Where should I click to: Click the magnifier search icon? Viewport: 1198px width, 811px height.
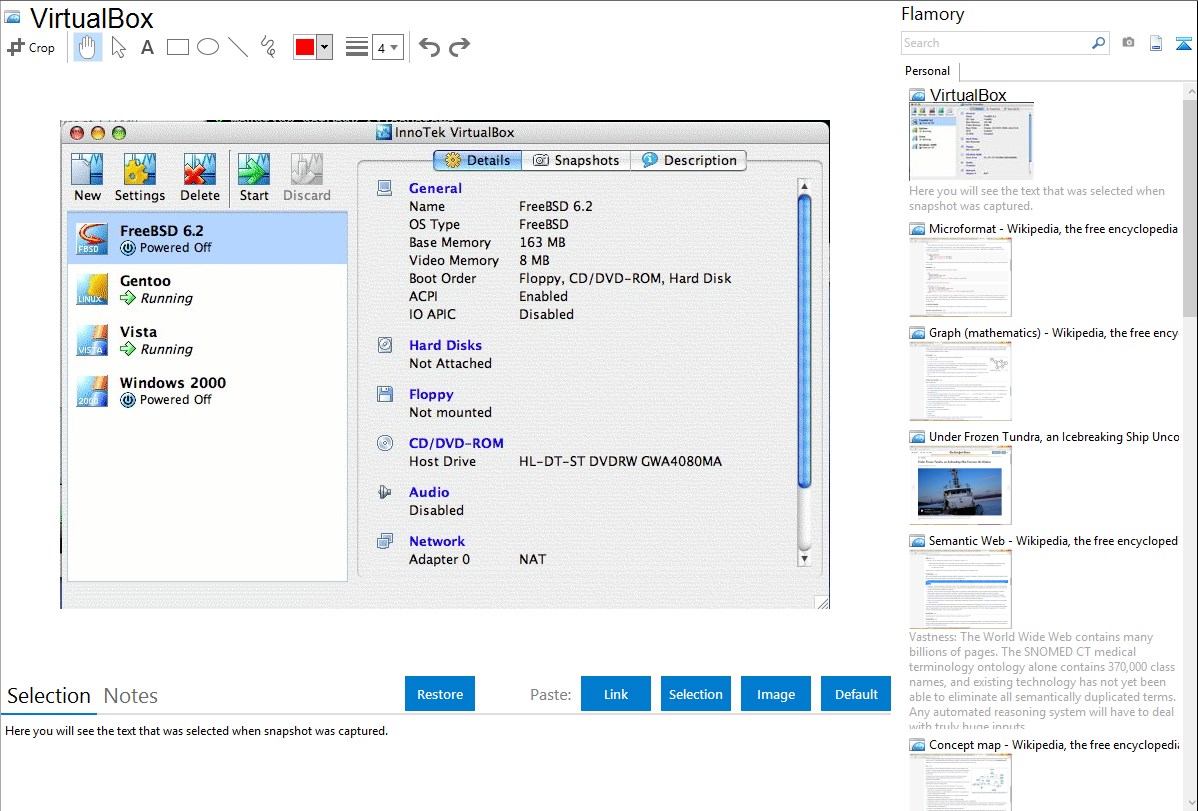click(x=1099, y=43)
